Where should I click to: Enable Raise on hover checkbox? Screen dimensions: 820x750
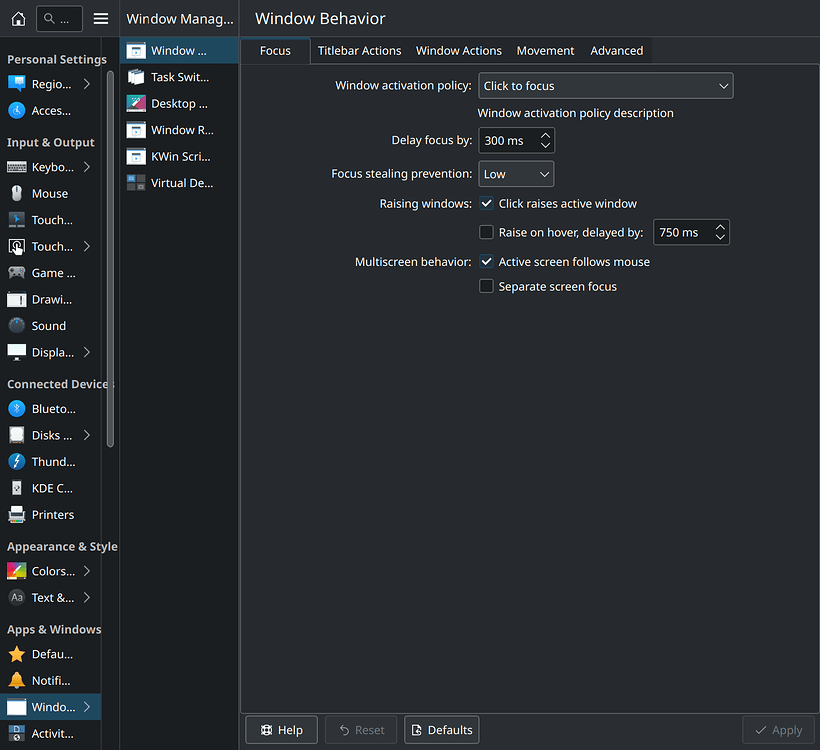487,233
